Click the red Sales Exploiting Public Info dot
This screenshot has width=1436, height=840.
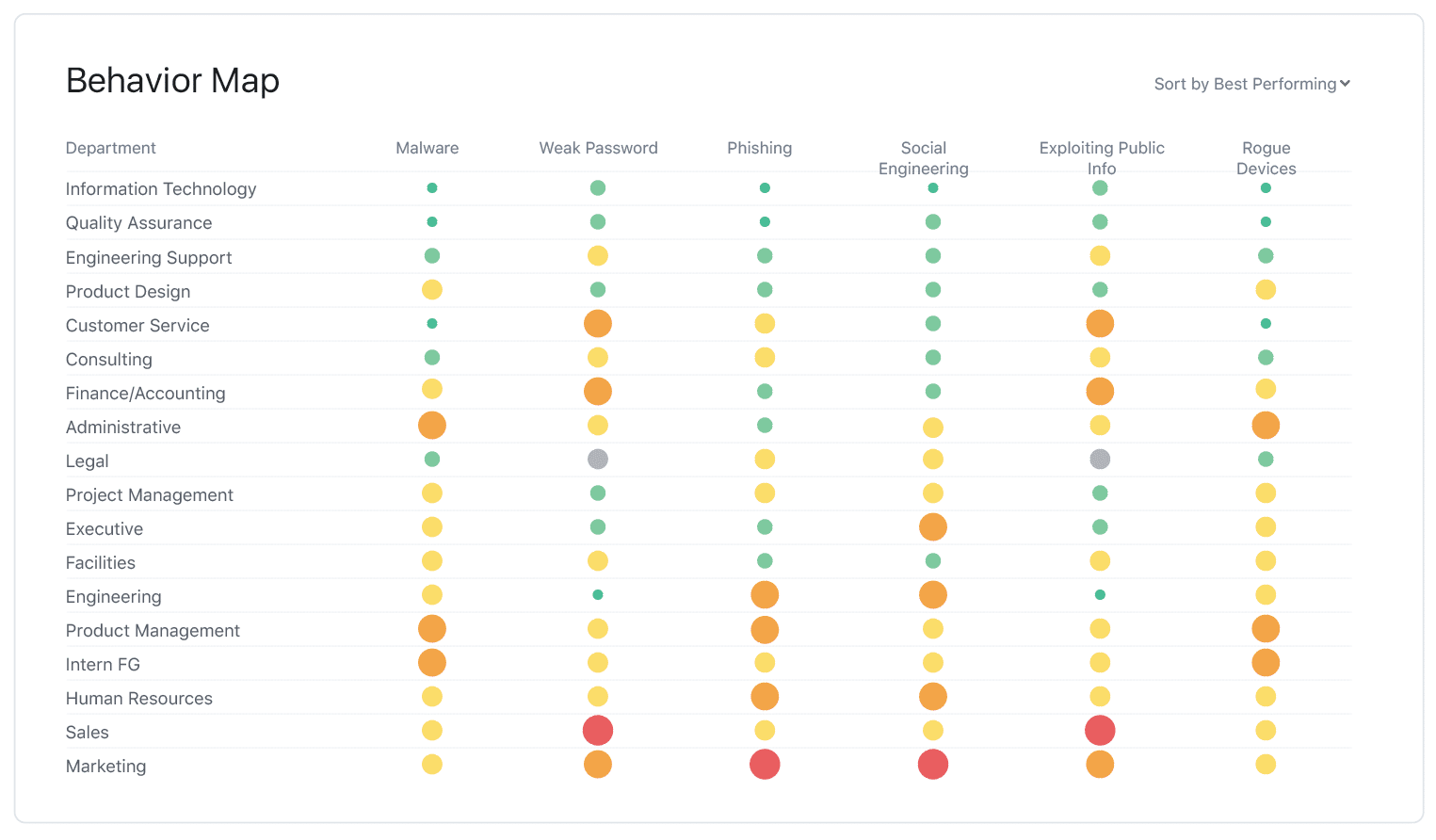coord(1100,731)
